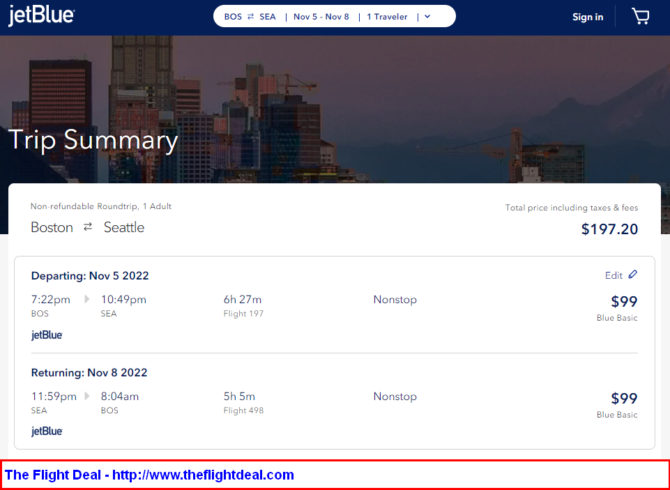Click the 11:59pm departure time
Image resolution: width=670 pixels, height=490 pixels.
54,396
